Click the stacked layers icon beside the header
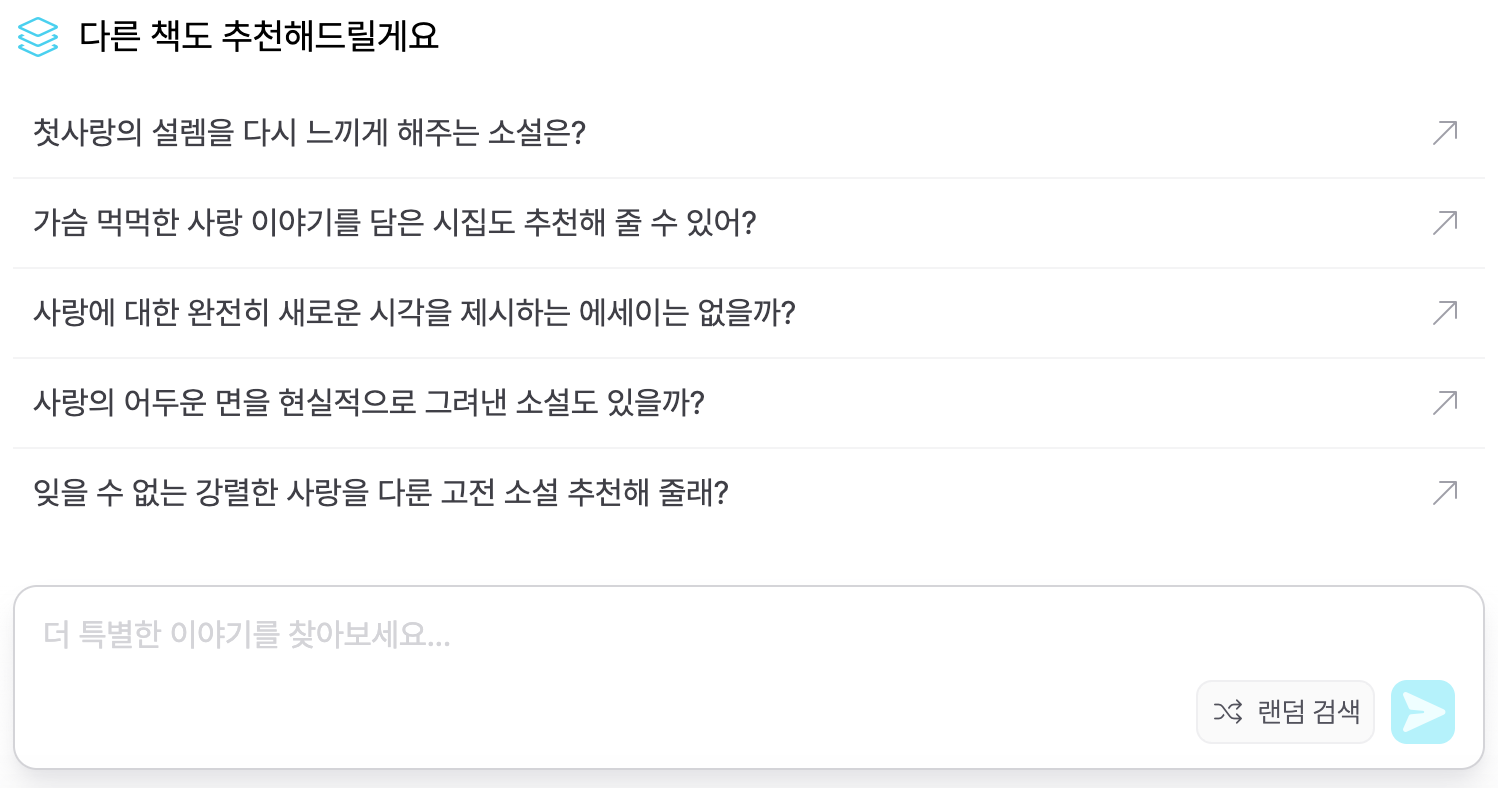 37,37
